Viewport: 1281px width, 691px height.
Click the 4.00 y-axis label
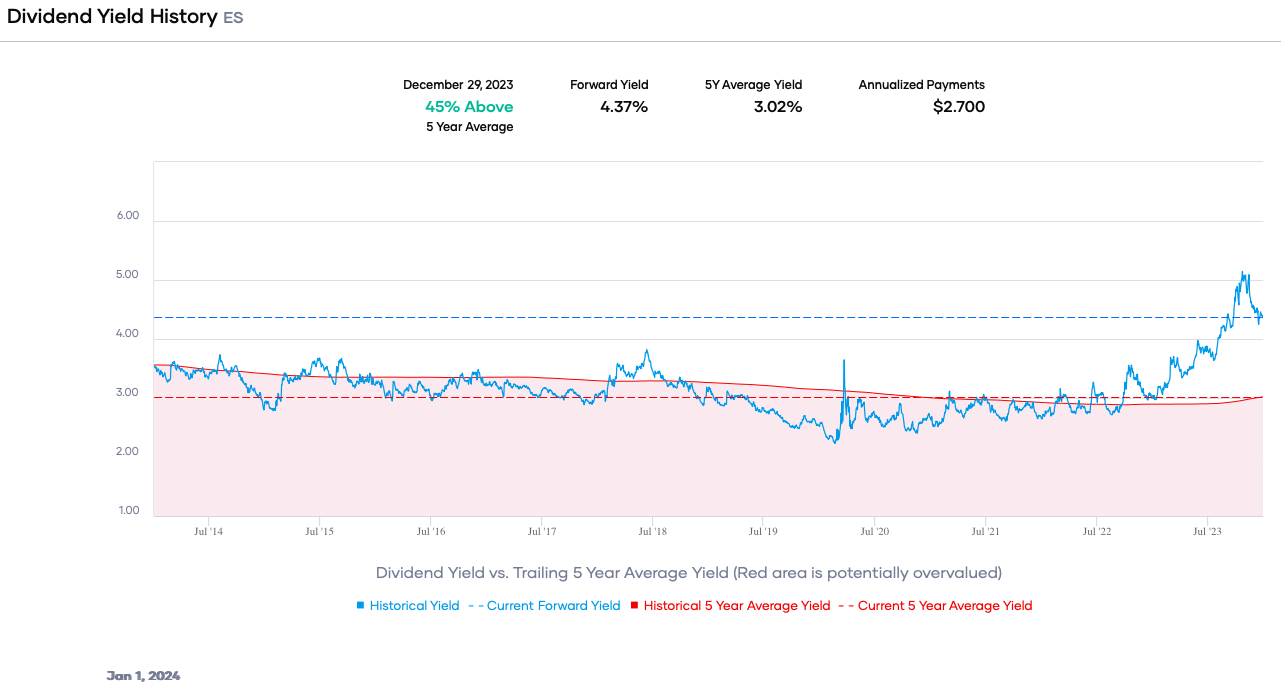128,334
